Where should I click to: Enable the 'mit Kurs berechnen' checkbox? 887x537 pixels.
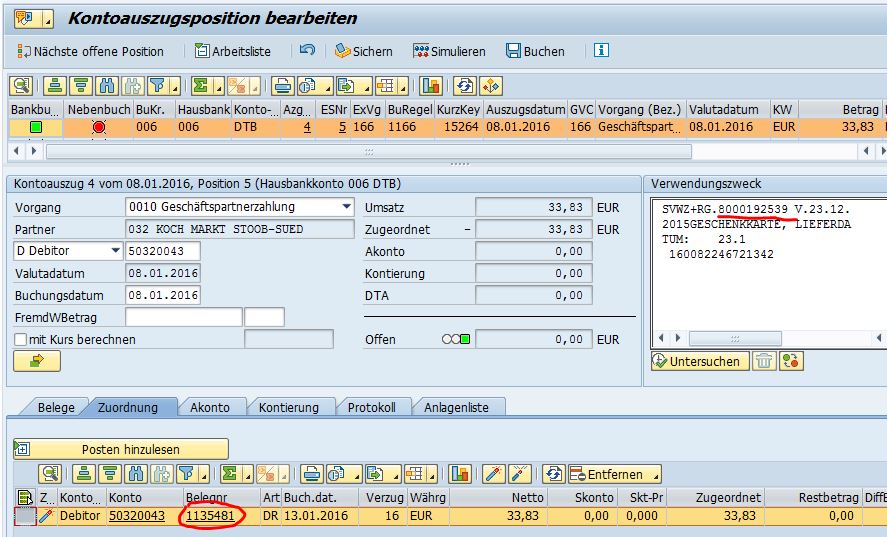tap(21, 340)
